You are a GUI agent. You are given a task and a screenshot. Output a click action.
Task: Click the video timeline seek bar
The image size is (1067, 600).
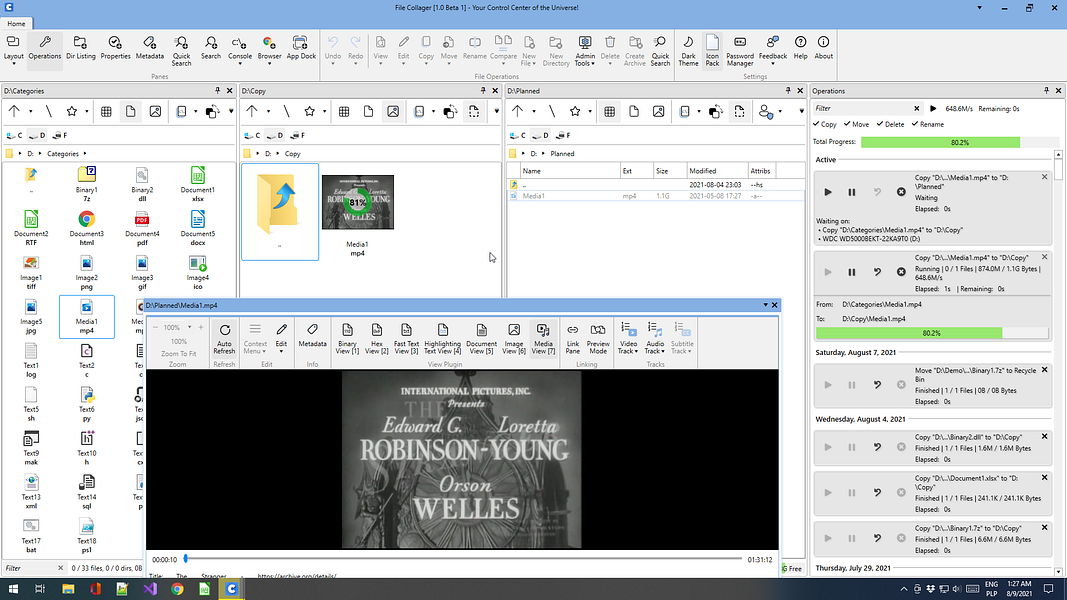coord(460,559)
